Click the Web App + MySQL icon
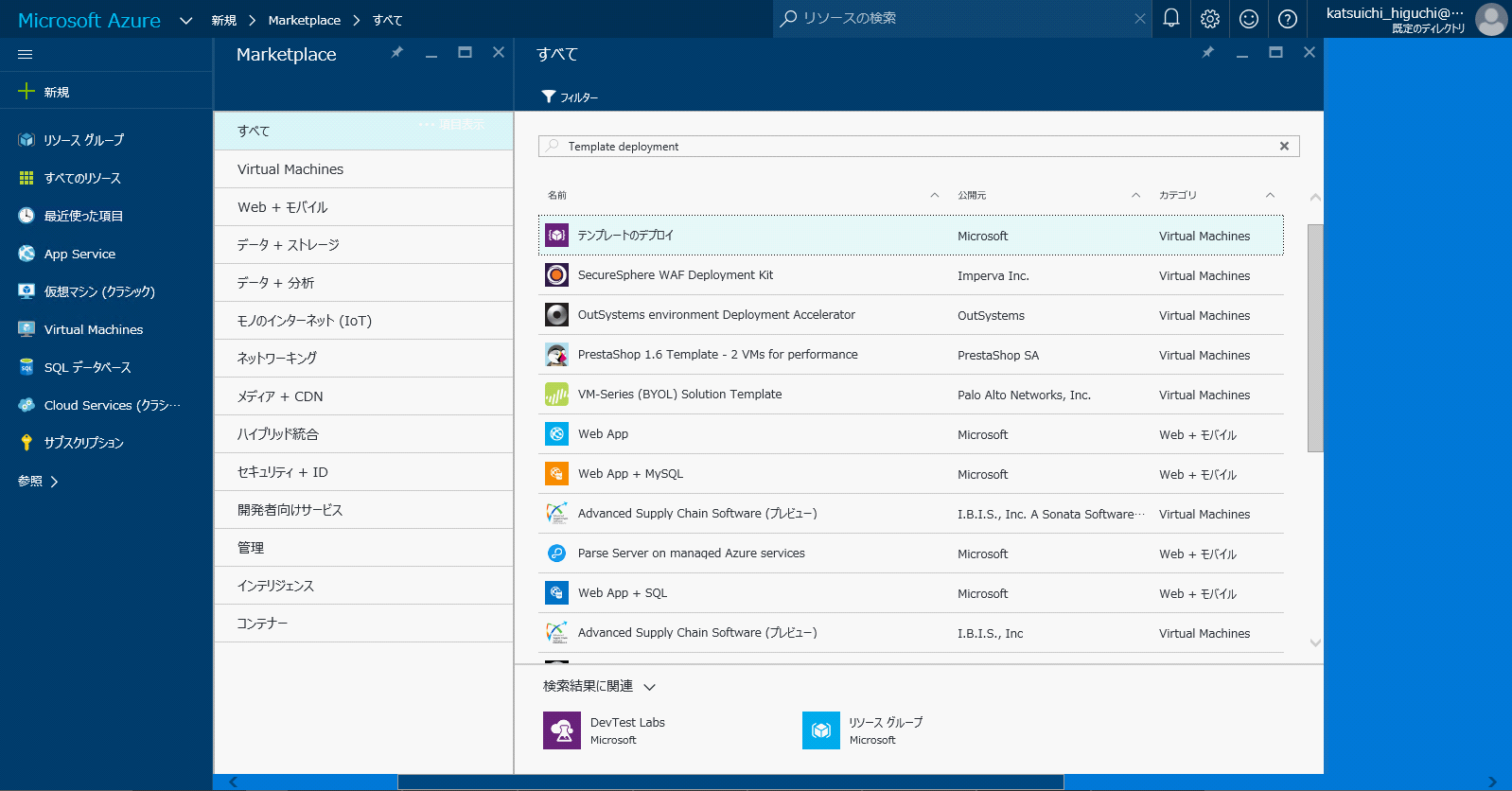The width and height of the screenshot is (1512, 791). [x=557, y=473]
